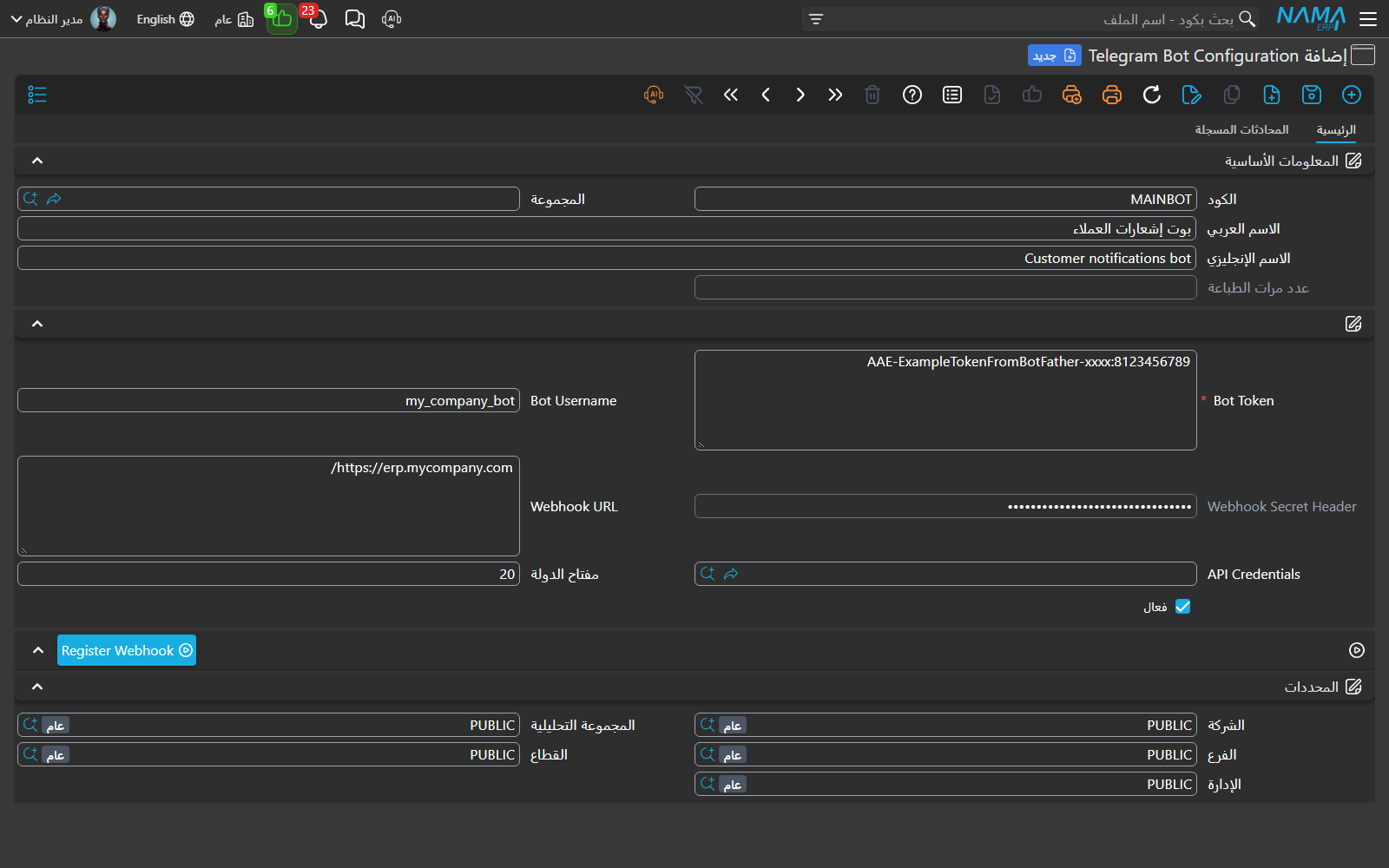1389x868 pixels.
Task: Click the Bot Username input field
Action: click(x=268, y=400)
